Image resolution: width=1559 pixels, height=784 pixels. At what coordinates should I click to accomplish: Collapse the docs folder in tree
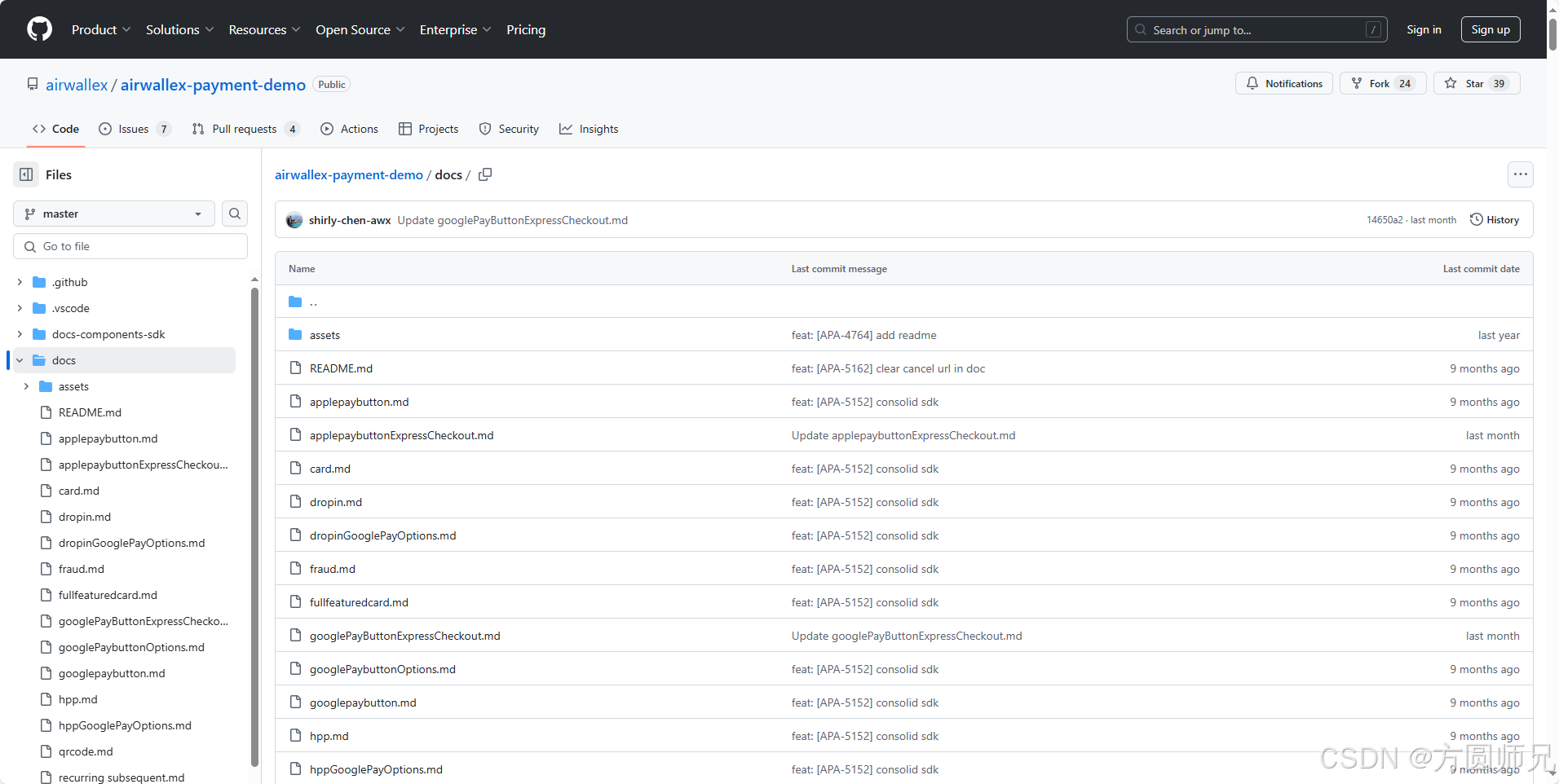(x=20, y=360)
